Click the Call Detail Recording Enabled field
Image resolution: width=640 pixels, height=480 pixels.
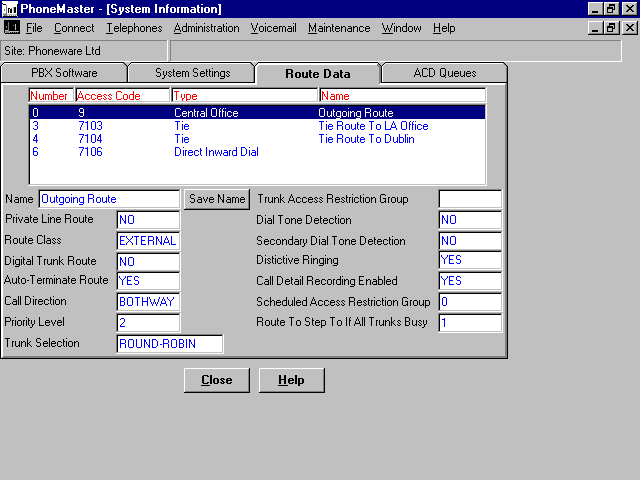point(470,281)
